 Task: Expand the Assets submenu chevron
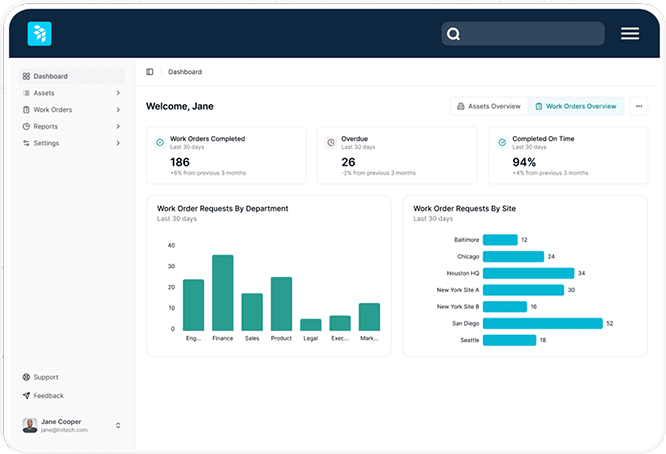tap(118, 93)
